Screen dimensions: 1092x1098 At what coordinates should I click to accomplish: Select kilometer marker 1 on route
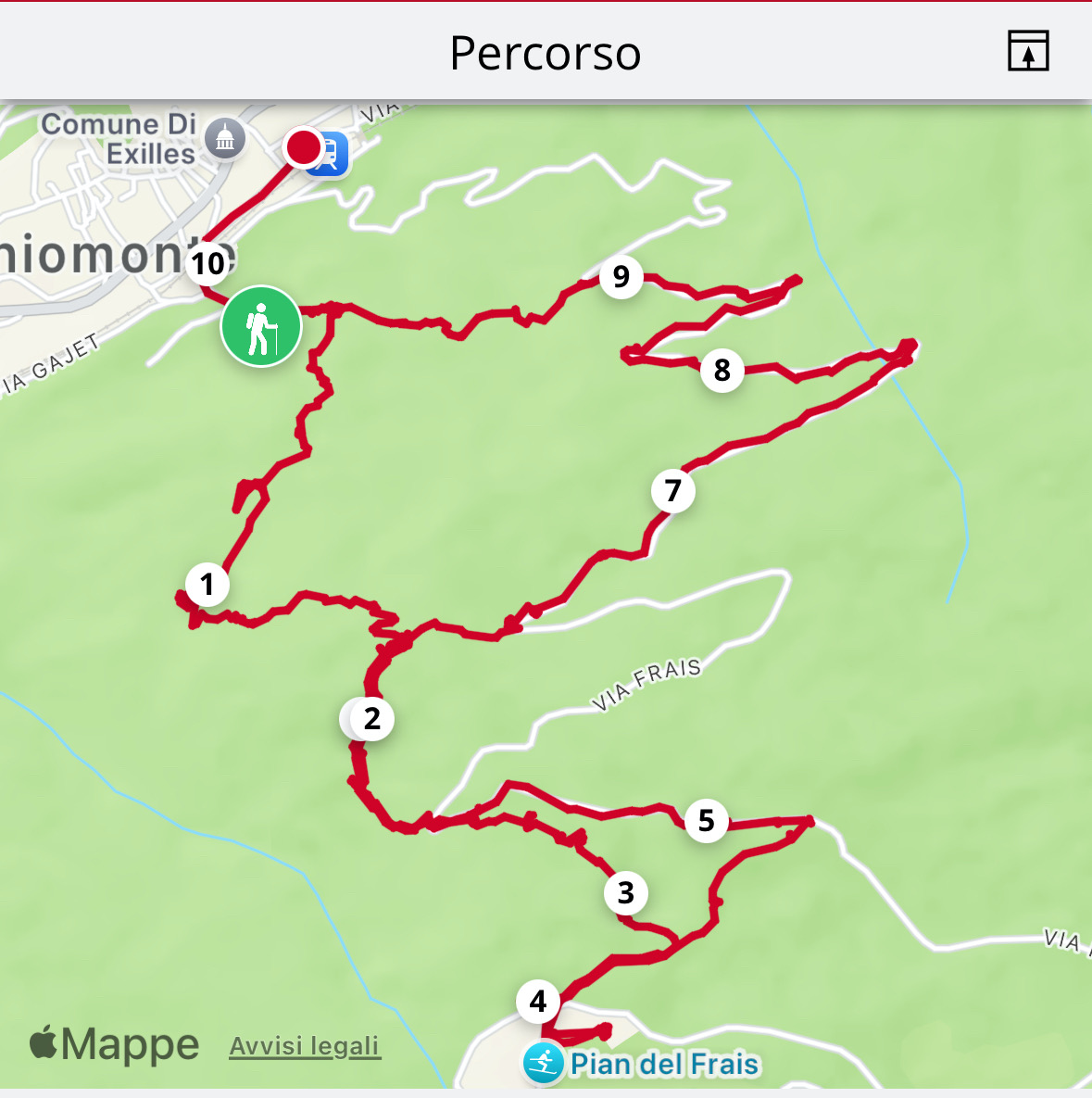[207, 584]
